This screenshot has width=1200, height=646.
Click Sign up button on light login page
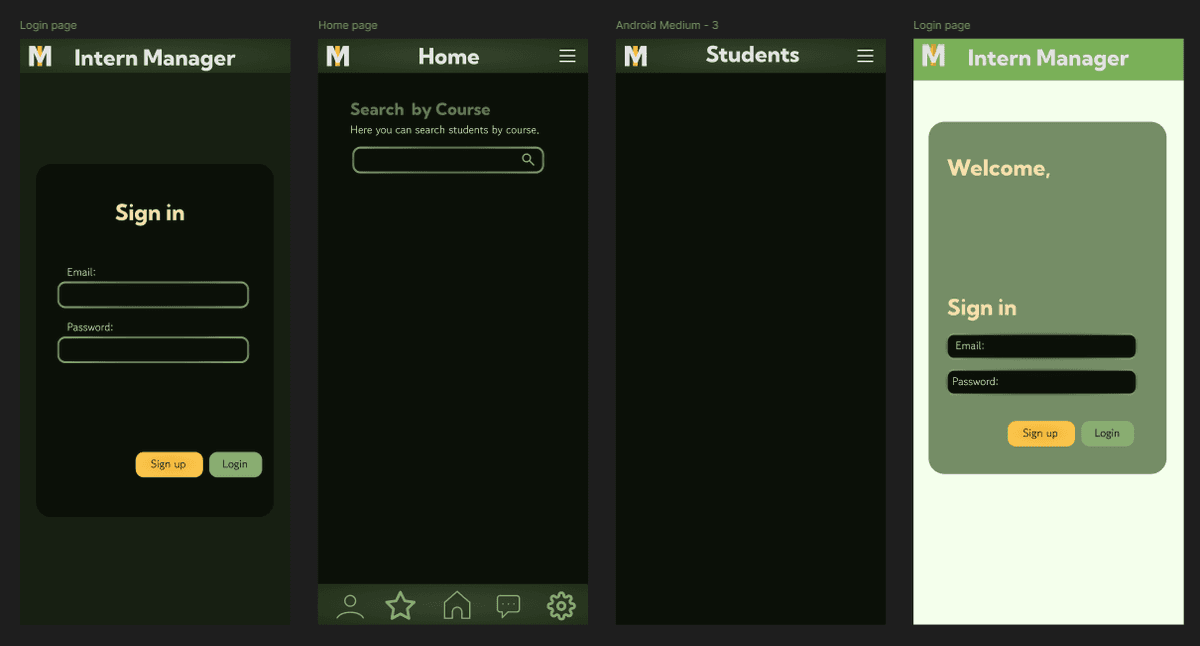click(x=1040, y=433)
